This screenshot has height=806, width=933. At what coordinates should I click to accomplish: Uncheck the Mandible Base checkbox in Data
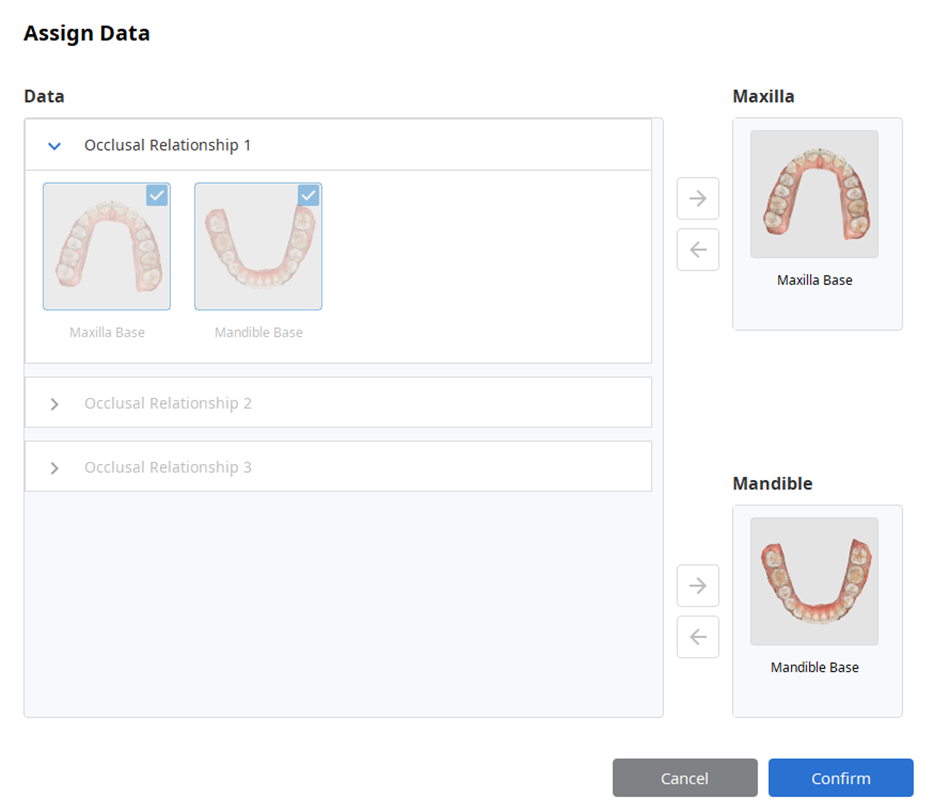point(308,195)
